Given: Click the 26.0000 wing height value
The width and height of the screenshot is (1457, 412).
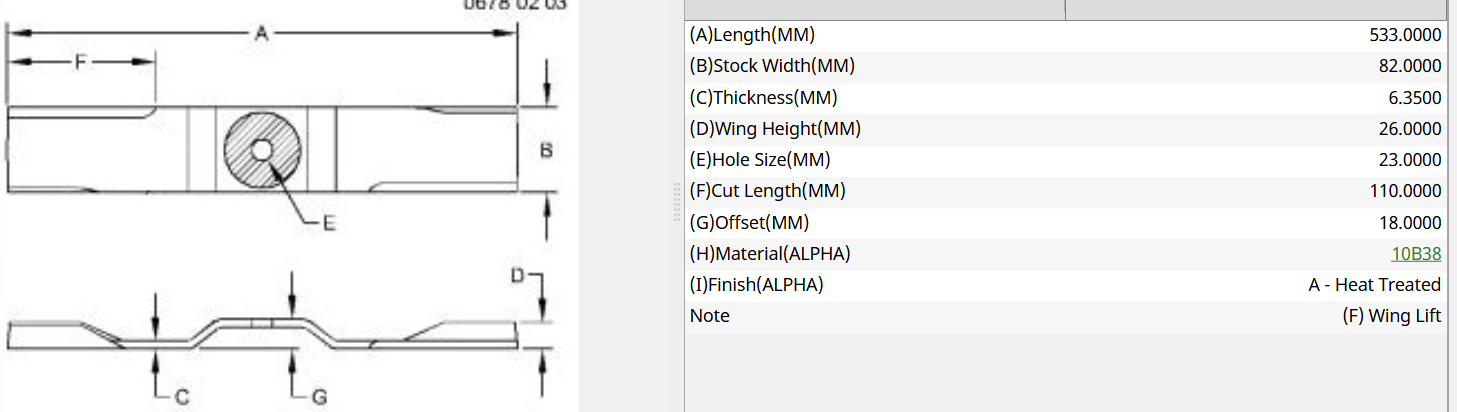Looking at the screenshot, I should 1410,128.
